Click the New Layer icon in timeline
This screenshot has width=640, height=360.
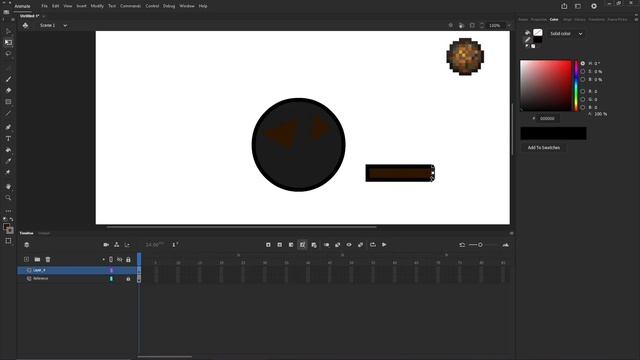(x=27, y=259)
